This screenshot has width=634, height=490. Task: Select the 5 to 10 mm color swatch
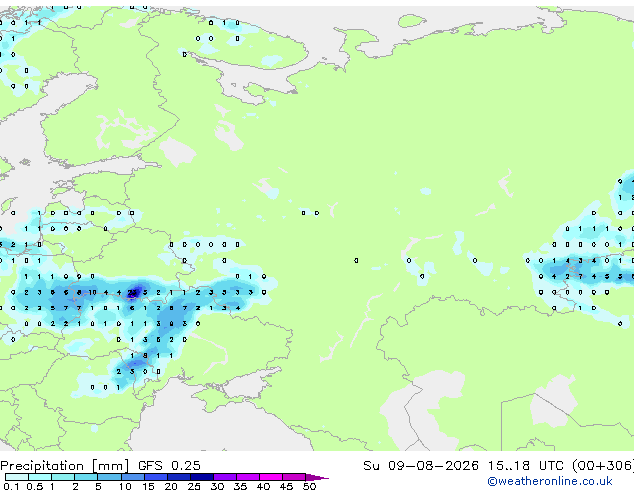click(109, 477)
